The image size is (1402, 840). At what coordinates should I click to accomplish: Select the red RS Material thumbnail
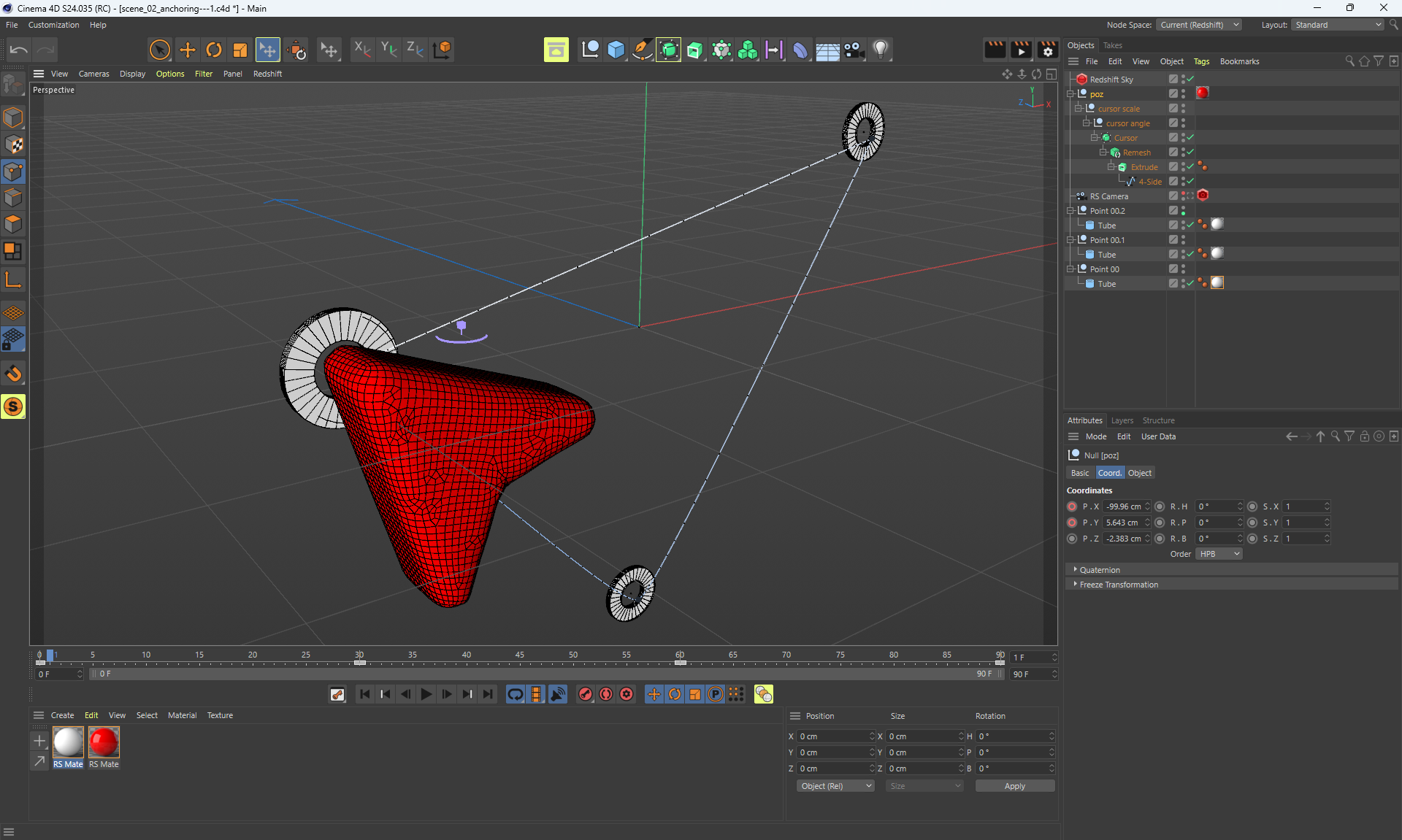tap(104, 742)
